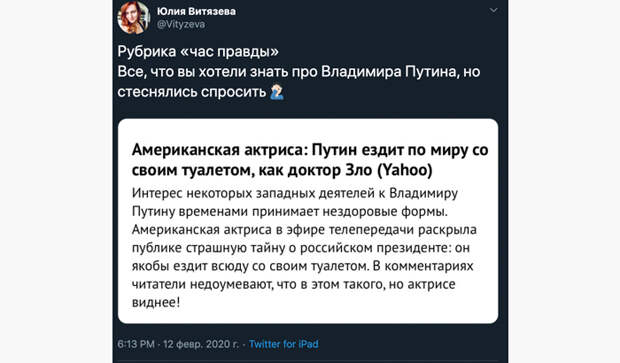Viewport: 620px width, 363px height.
Task: Click the facepalm emoji in the tweet
Action: [x=277, y=92]
